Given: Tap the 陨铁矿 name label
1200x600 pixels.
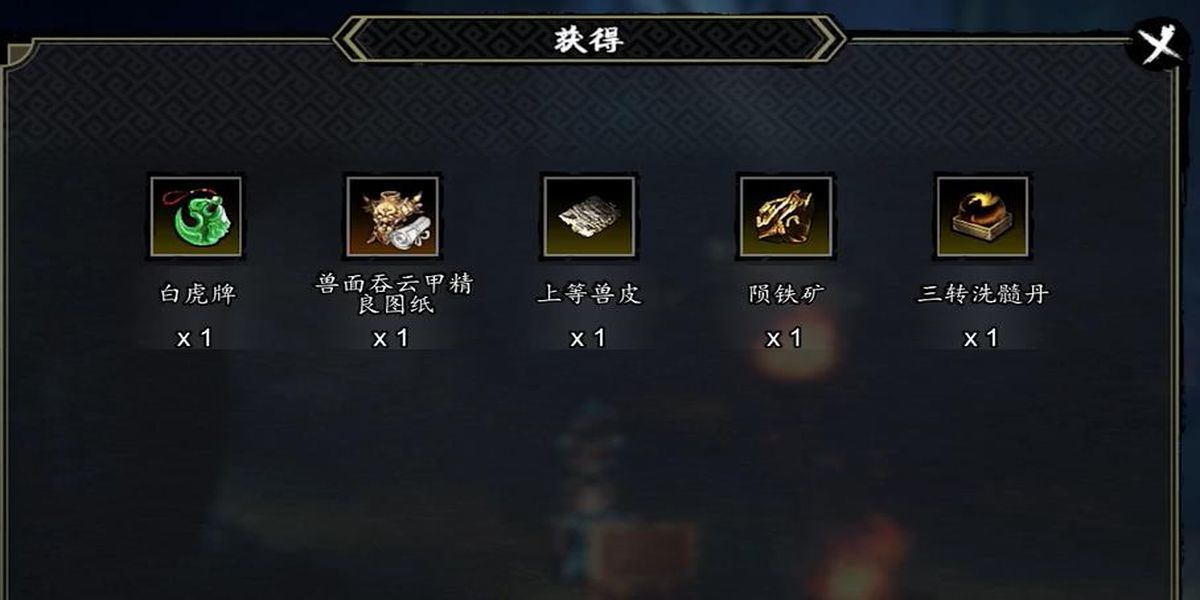Looking at the screenshot, I should click(785, 294).
